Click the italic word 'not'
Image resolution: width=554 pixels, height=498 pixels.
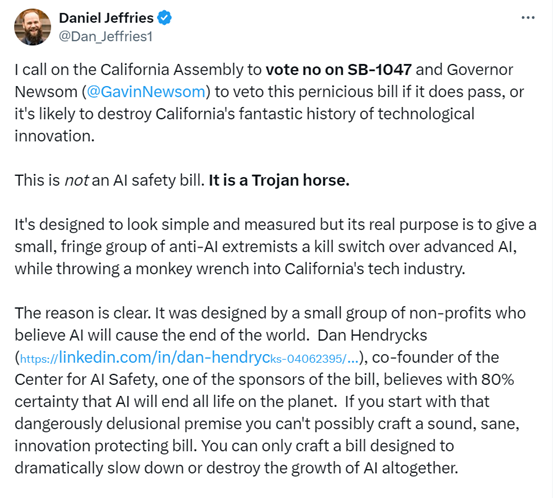tap(76, 180)
